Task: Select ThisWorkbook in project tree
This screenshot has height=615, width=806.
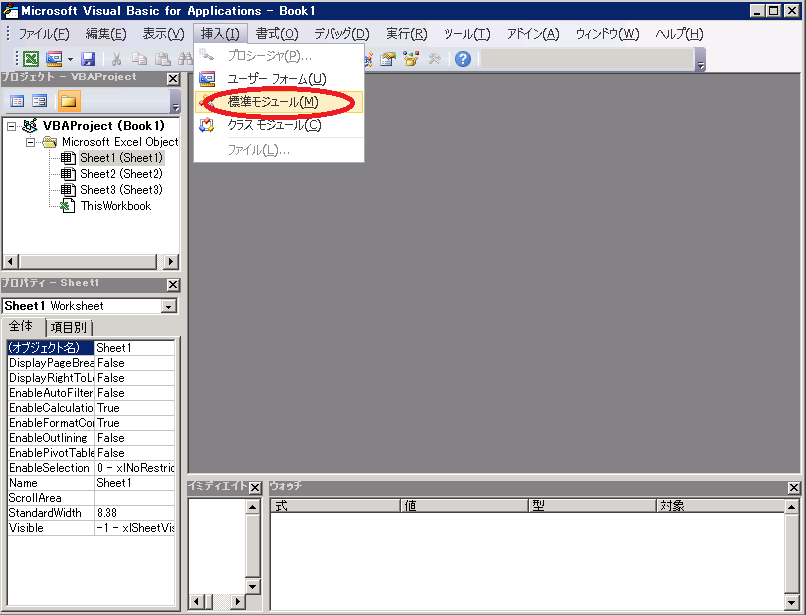Action: (x=116, y=206)
